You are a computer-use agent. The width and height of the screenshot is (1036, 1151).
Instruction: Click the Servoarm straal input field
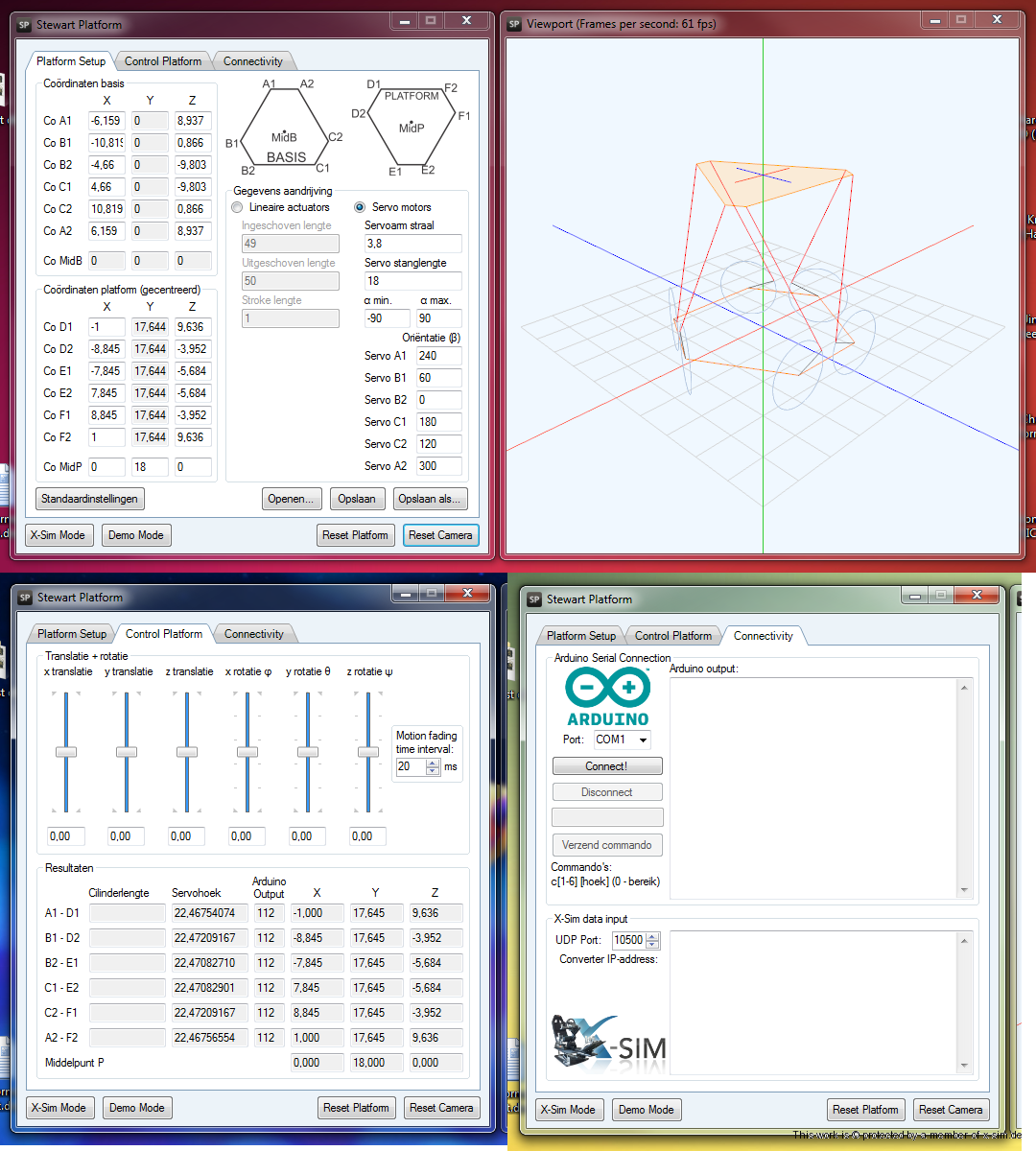point(412,244)
